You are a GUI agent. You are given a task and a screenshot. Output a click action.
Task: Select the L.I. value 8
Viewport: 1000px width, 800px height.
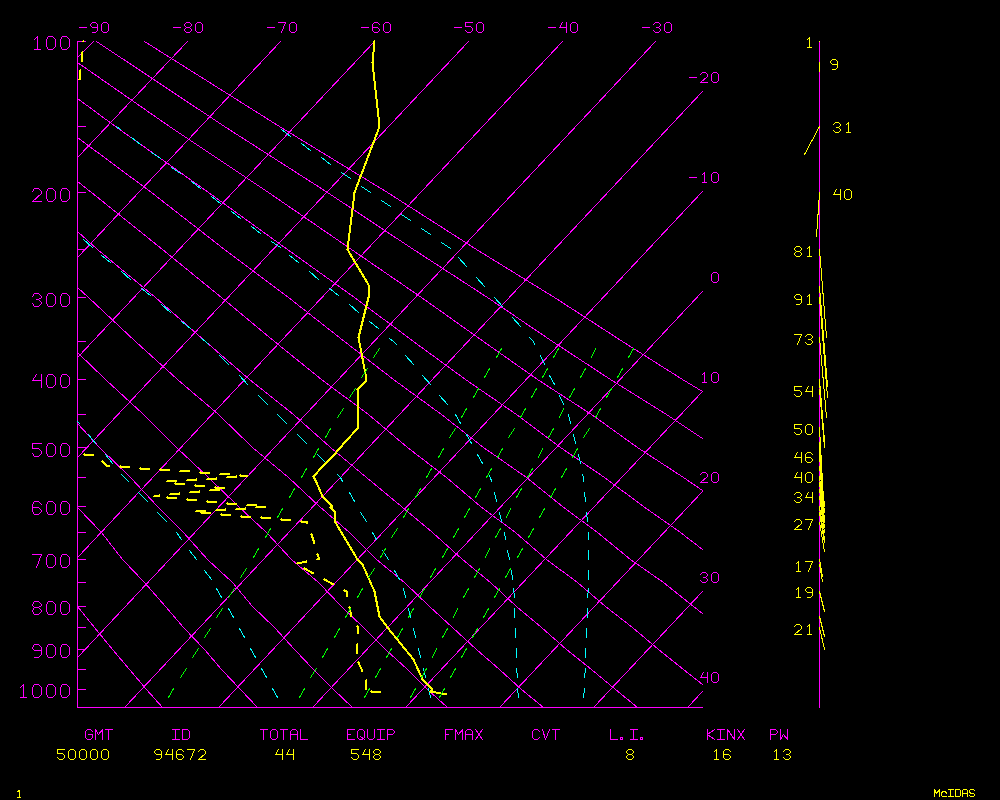point(630,755)
